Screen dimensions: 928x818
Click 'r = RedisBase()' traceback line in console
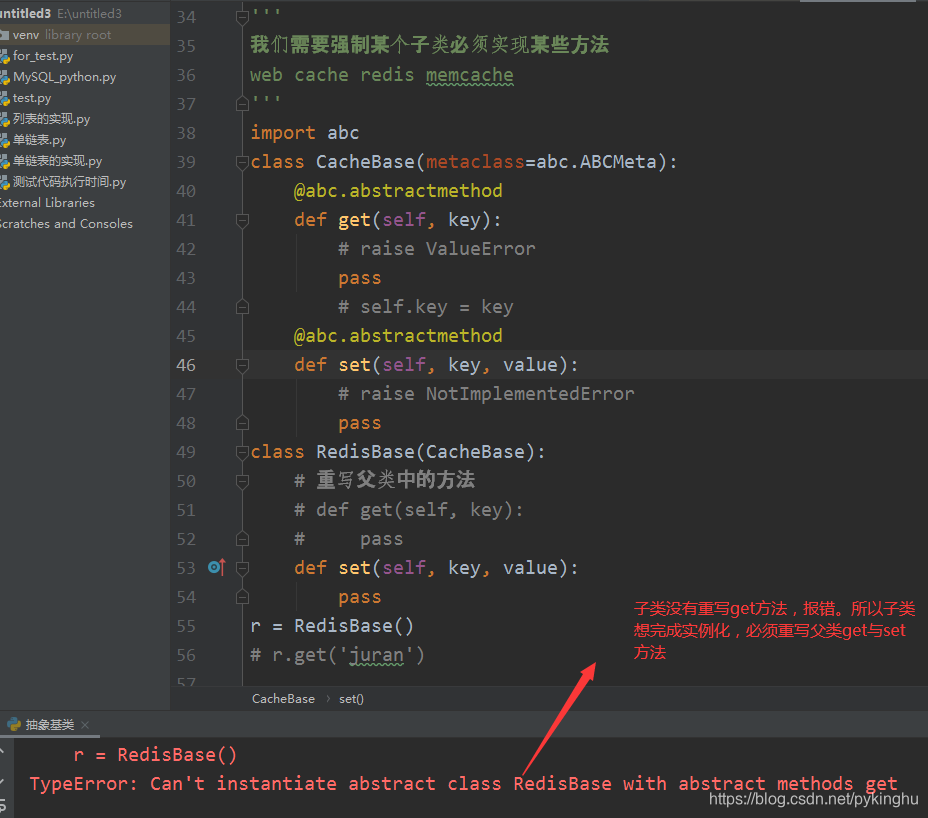click(x=155, y=755)
